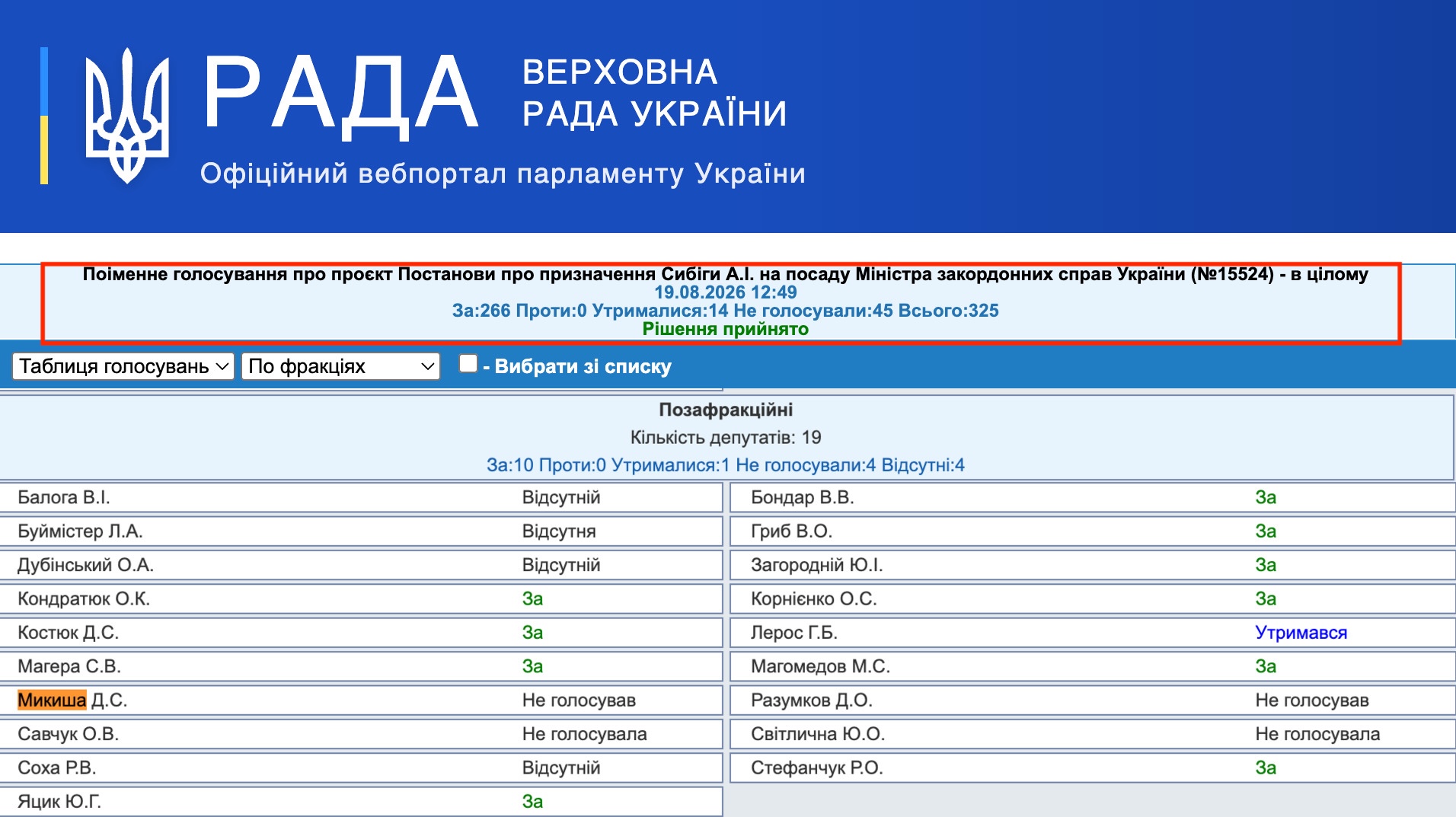Click the date 19.08.2026 12:49

tap(725, 292)
